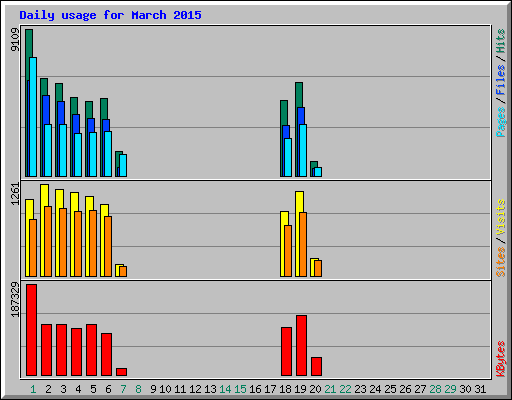
Task: Click the day 9 label on the x-axis
Action: [153, 389]
